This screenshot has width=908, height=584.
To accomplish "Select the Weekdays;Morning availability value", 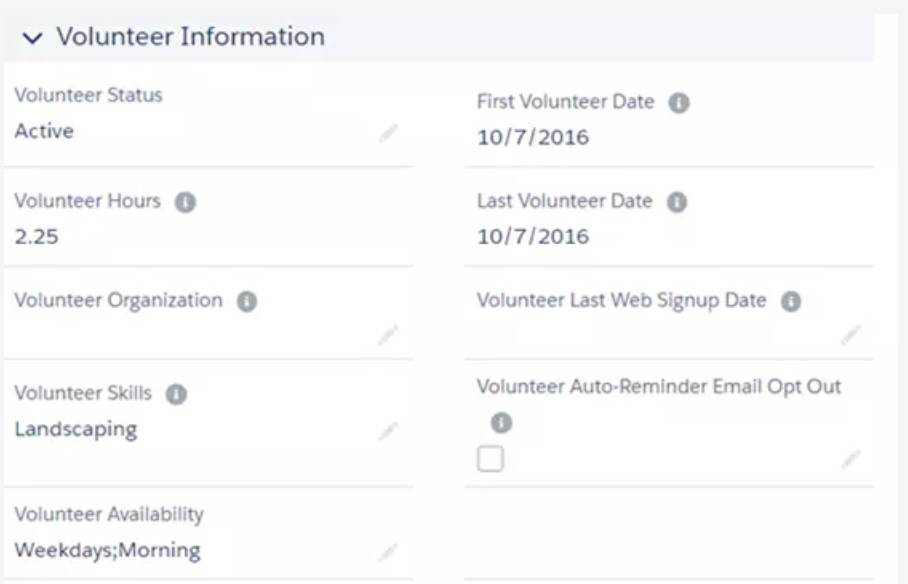I will pyautogui.click(x=108, y=550).
